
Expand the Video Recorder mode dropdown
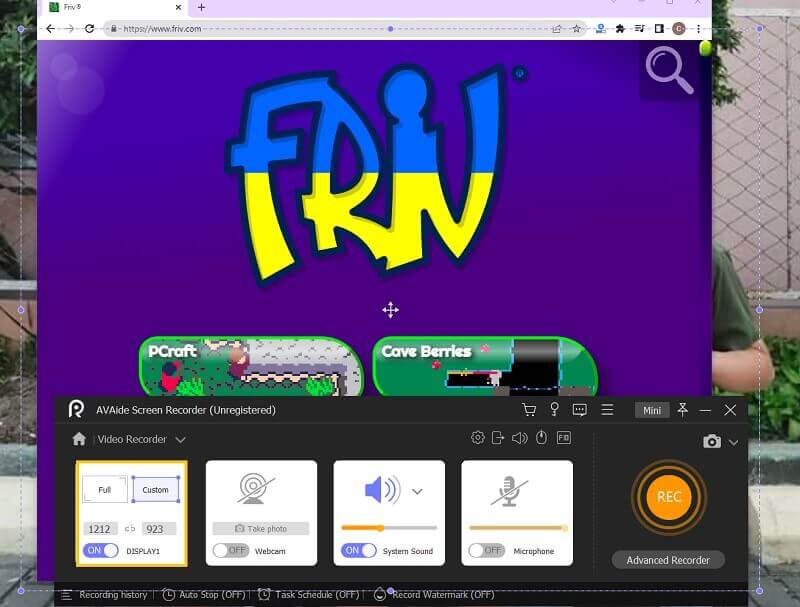[181, 439]
